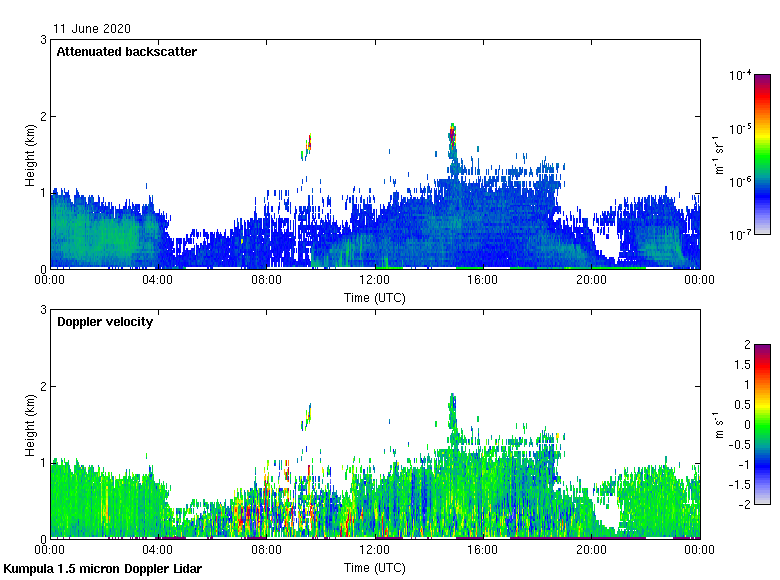780x580 pixels.
Task: Select 08:00 tick on backscatter time axis
Action: click(266, 281)
